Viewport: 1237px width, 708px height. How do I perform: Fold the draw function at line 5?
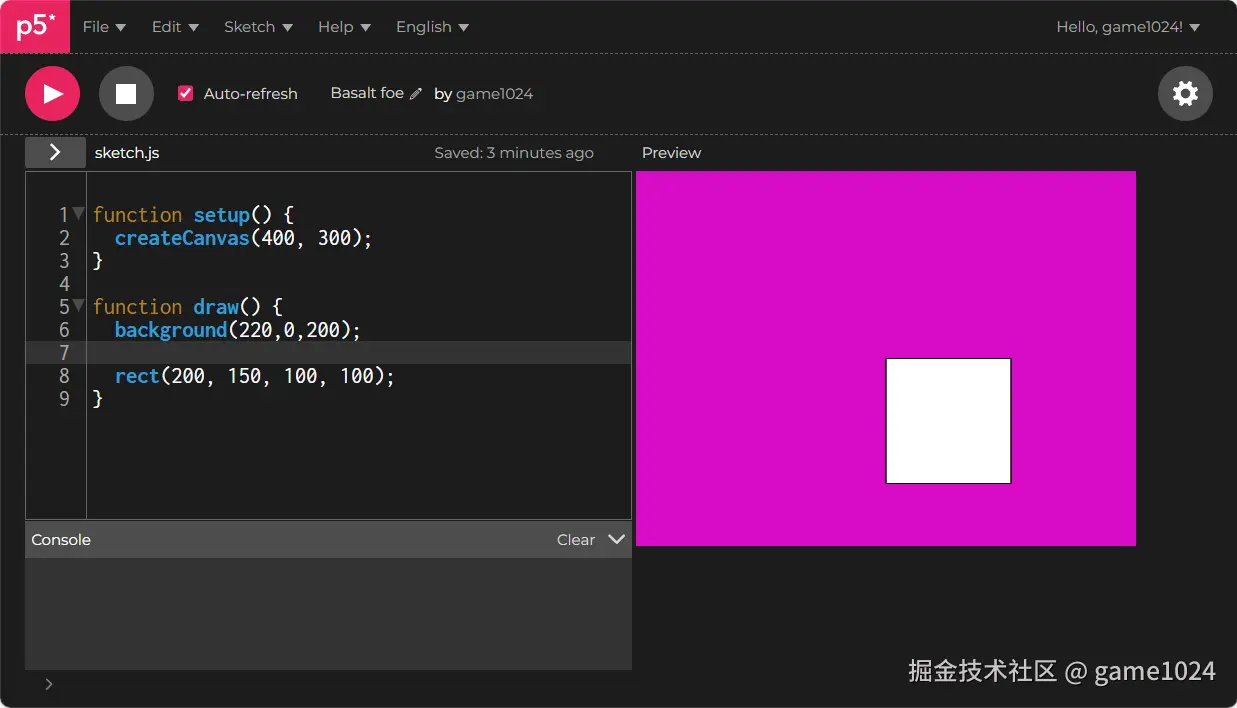(x=79, y=304)
